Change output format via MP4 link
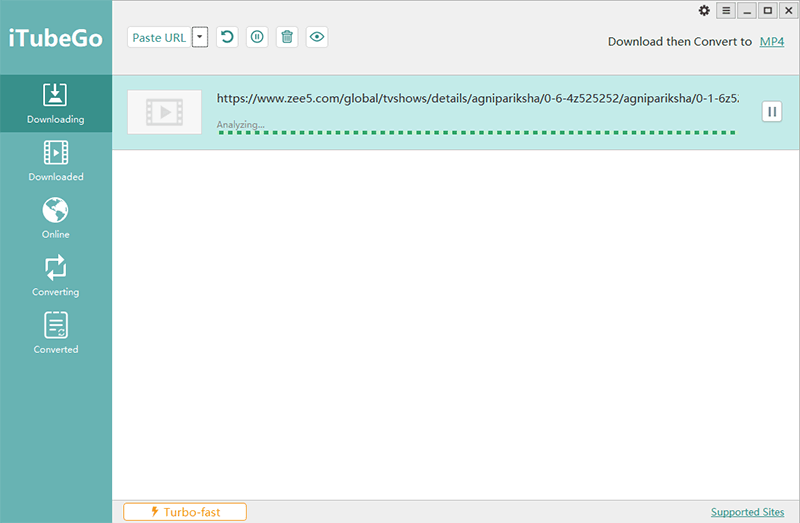 (x=771, y=42)
